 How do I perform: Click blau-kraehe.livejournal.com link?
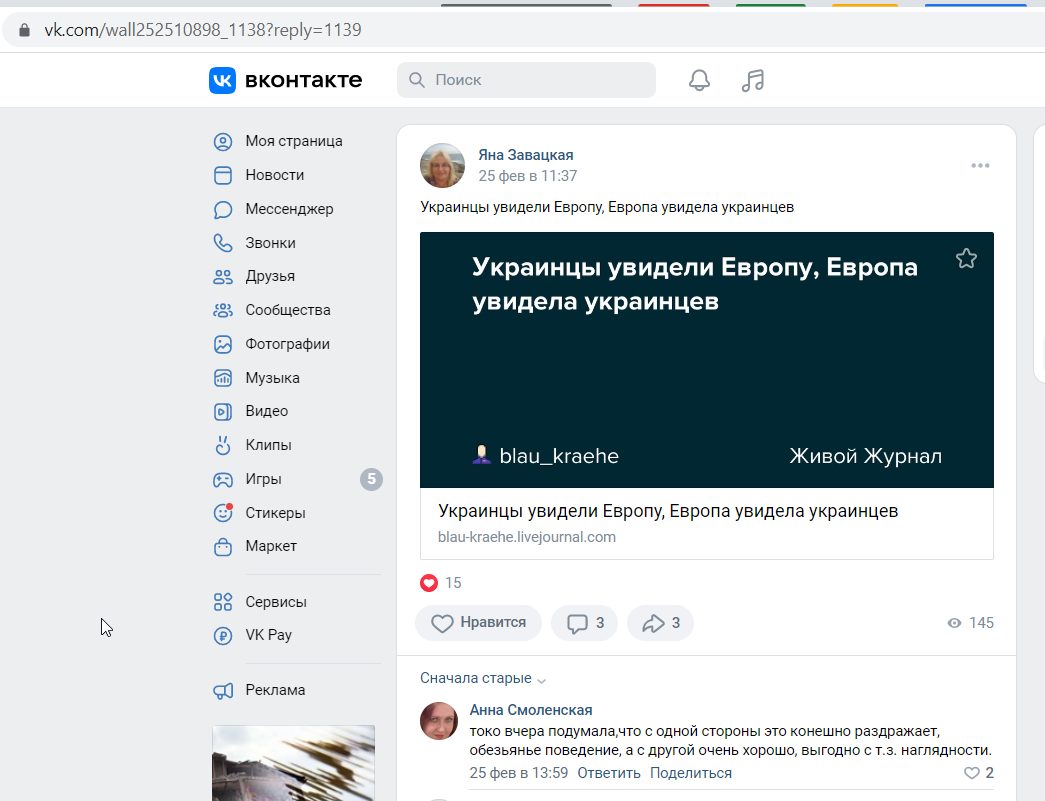pyautogui.click(x=526, y=537)
